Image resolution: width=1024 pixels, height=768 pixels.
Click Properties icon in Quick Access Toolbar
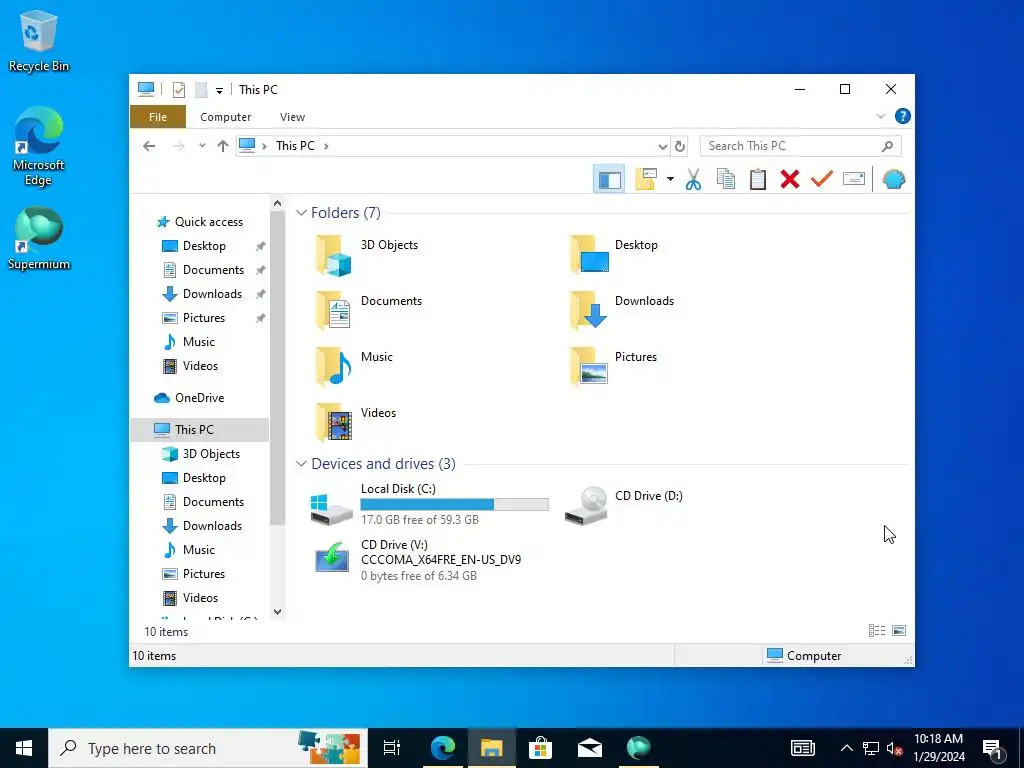pos(178,89)
